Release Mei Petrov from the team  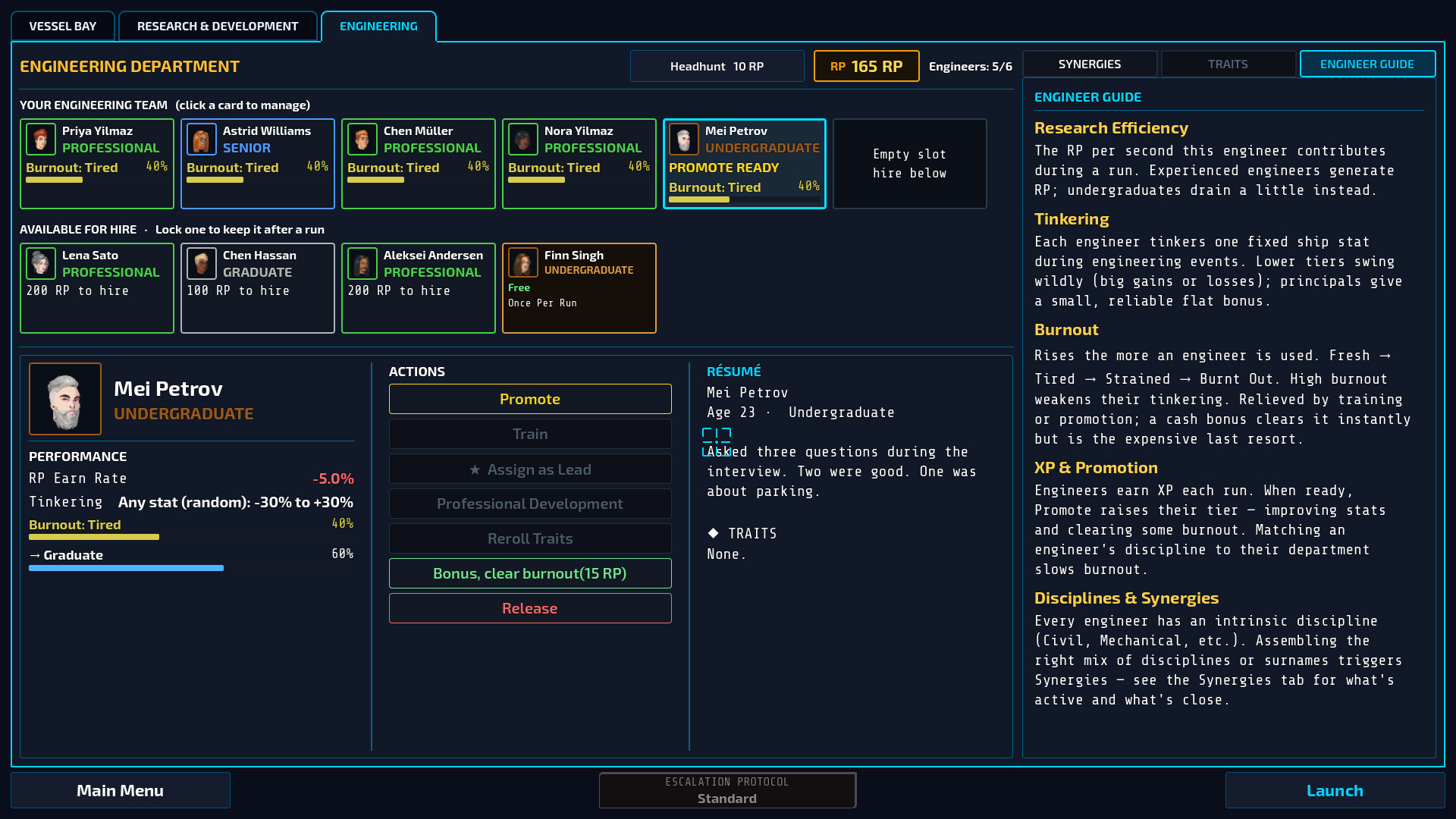point(530,608)
